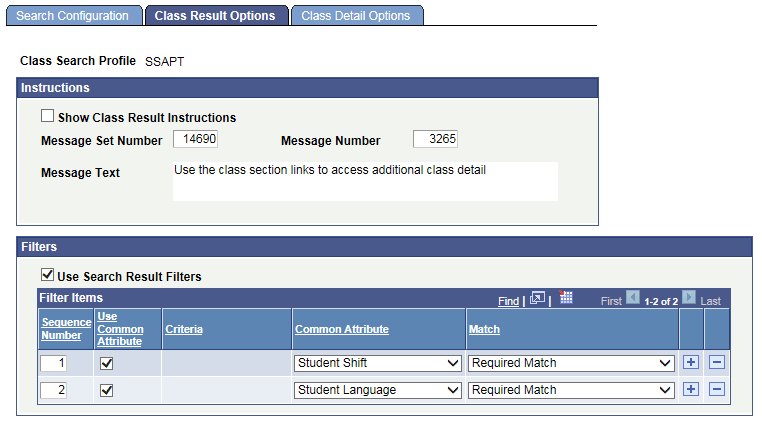The height and width of the screenshot is (425, 762).
Task: Click the Message Set Number field 14690
Action: tap(195, 139)
